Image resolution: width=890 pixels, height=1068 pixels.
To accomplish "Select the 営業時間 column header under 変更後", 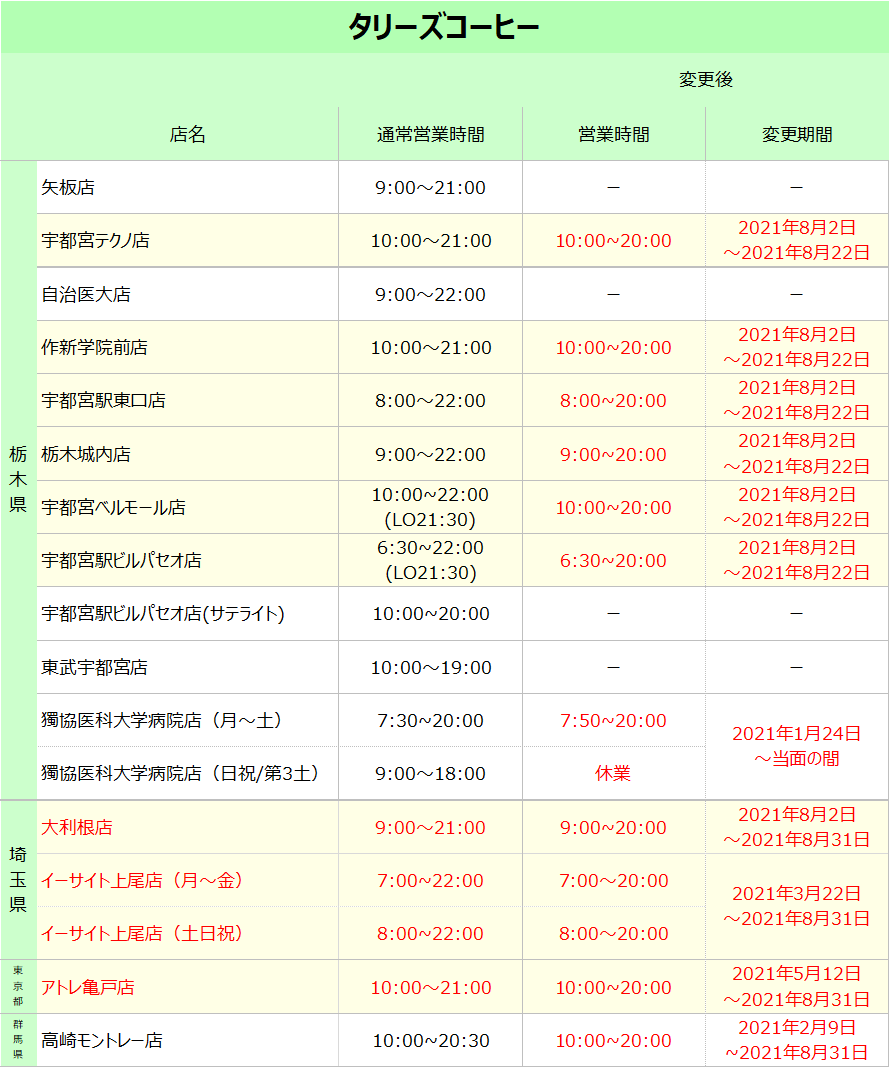I will click(x=614, y=134).
